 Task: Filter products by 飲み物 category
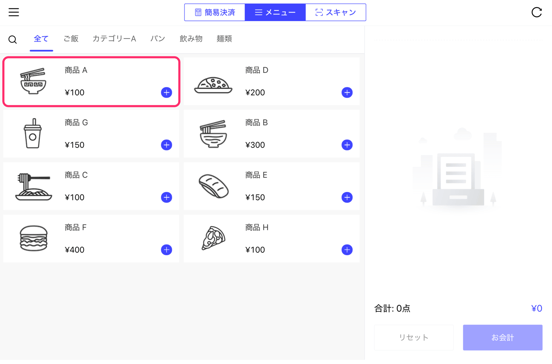pos(191,39)
